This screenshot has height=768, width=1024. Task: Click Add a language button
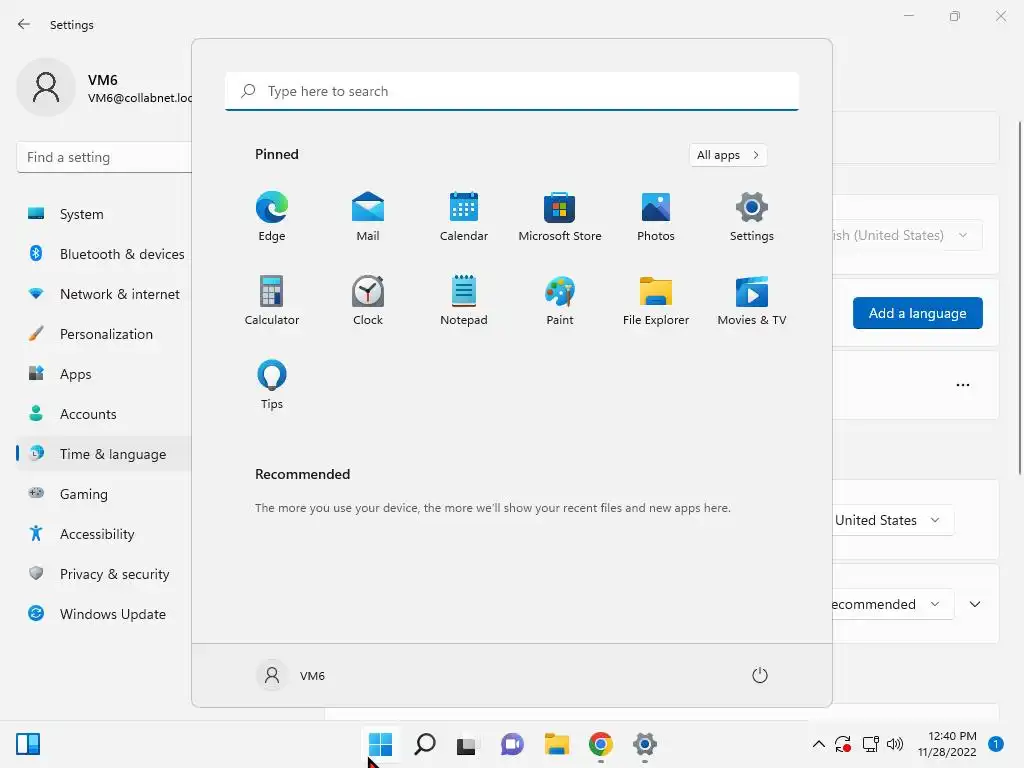pos(918,313)
